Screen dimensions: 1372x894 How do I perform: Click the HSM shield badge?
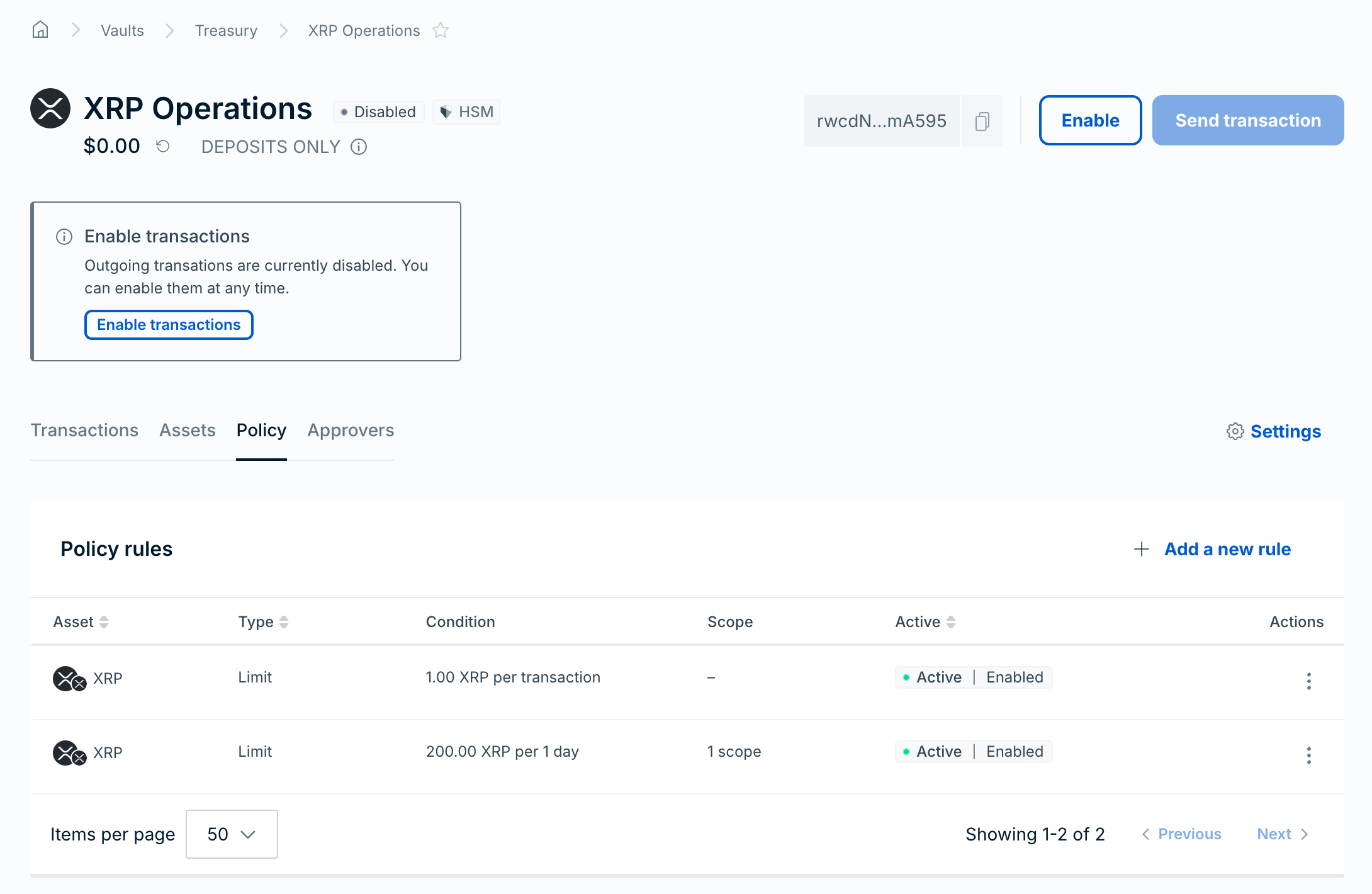[x=466, y=112]
